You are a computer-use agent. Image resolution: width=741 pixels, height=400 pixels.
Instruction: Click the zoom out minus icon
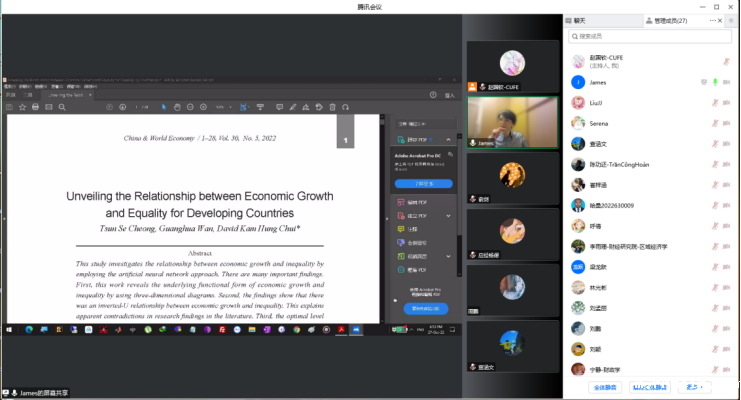(192, 107)
